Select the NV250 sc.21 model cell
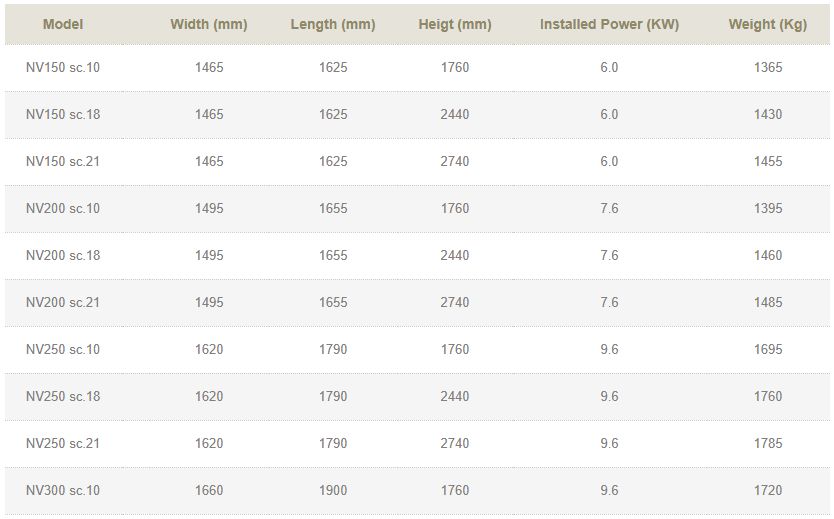 click(x=63, y=444)
